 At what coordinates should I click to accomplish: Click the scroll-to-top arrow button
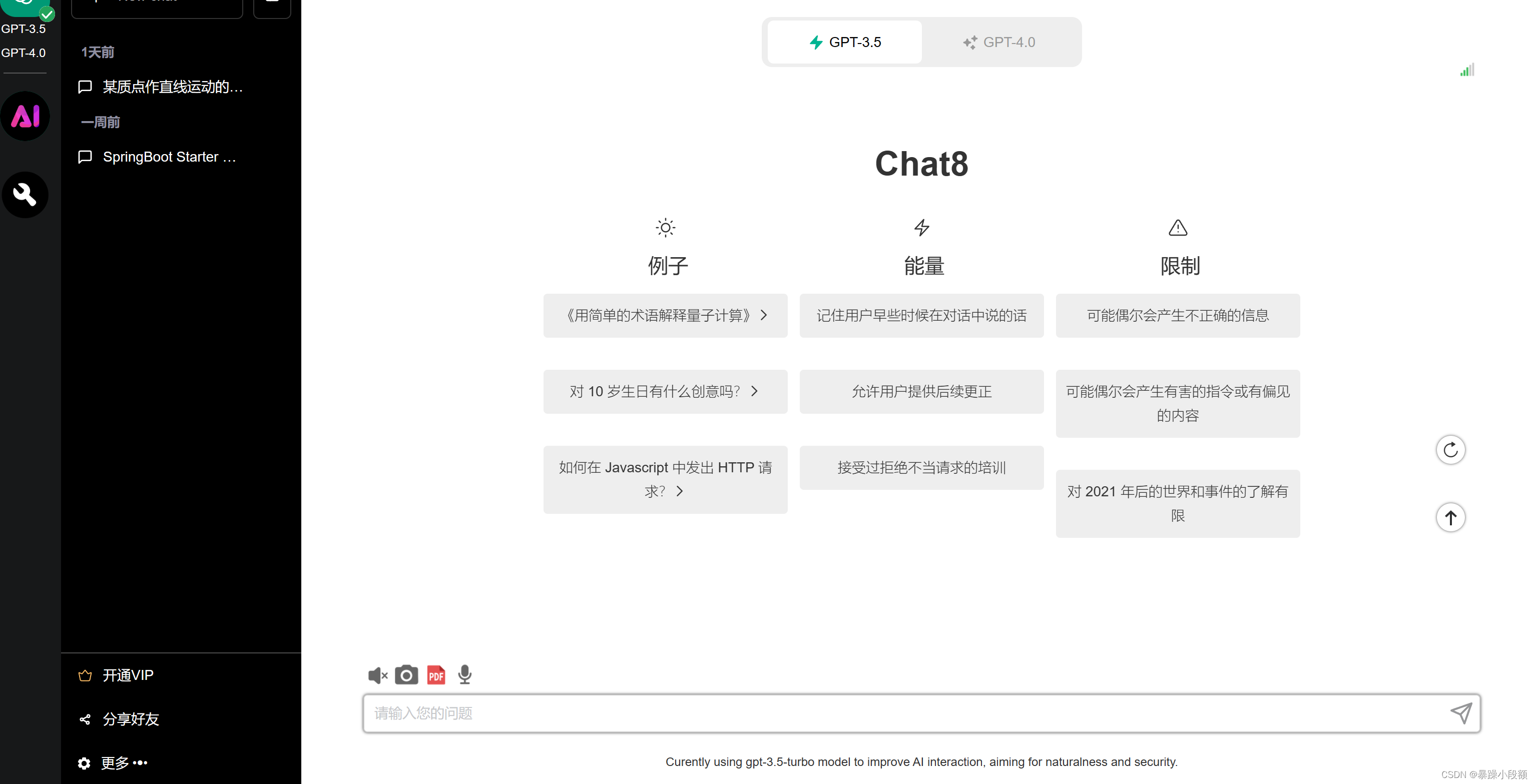coord(1450,517)
